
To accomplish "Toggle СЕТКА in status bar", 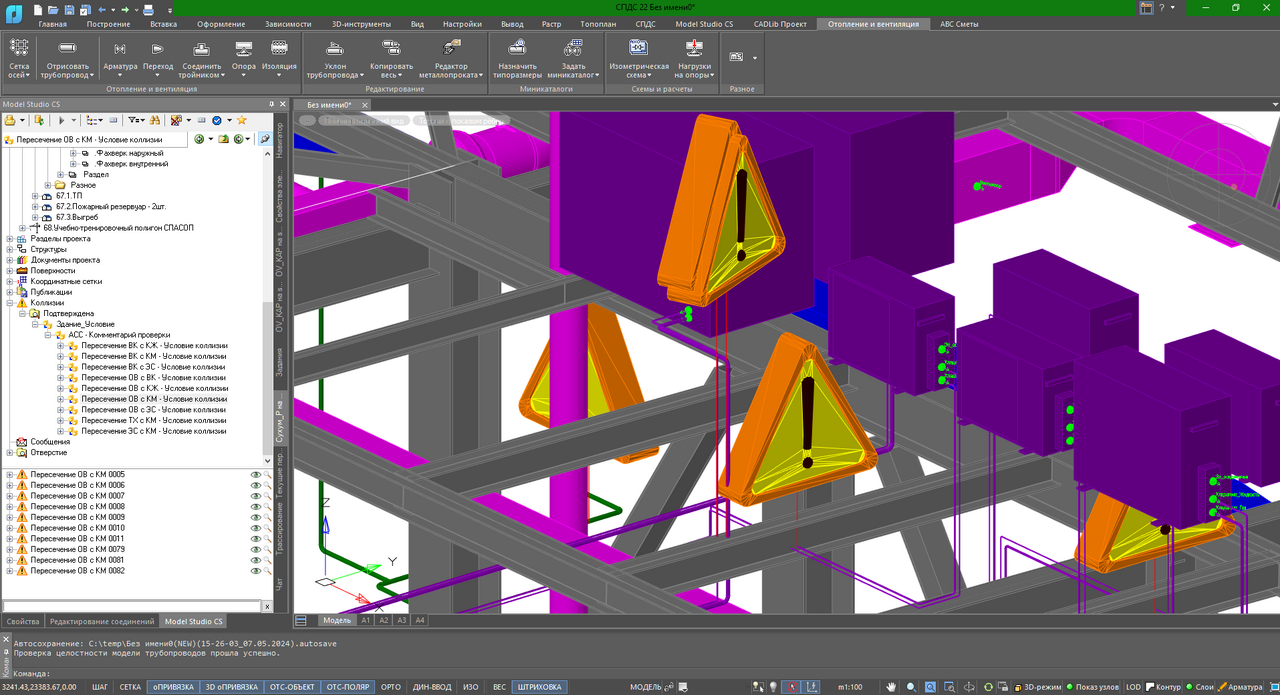I will point(130,687).
